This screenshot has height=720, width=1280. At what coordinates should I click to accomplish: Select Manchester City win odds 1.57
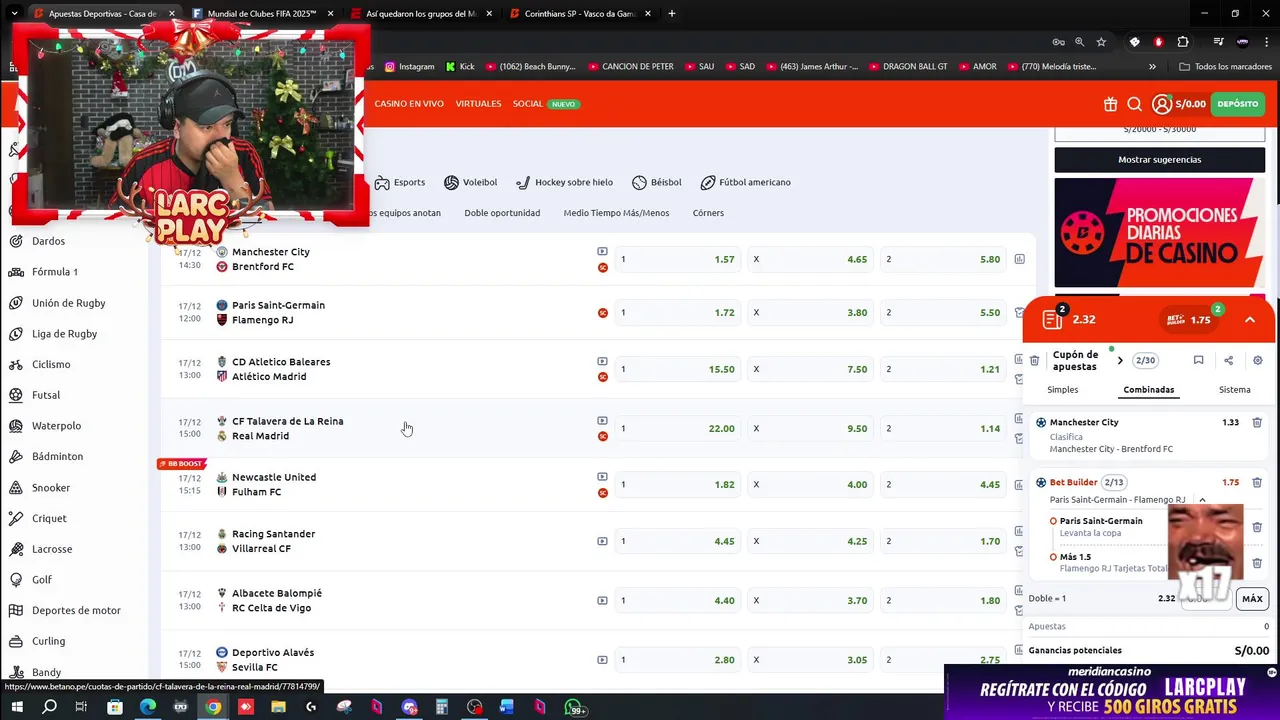[x=678, y=259]
